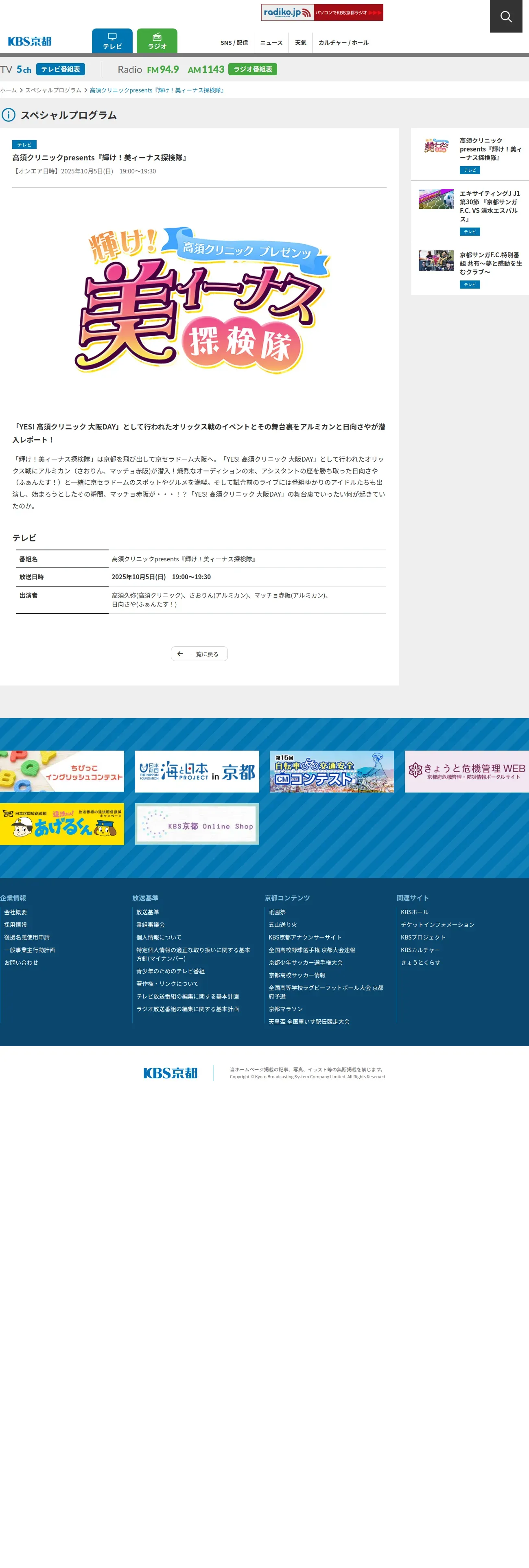Open 一般事業主行動計画 footer link
Screen dimensions: 529x1568
(x=30, y=950)
